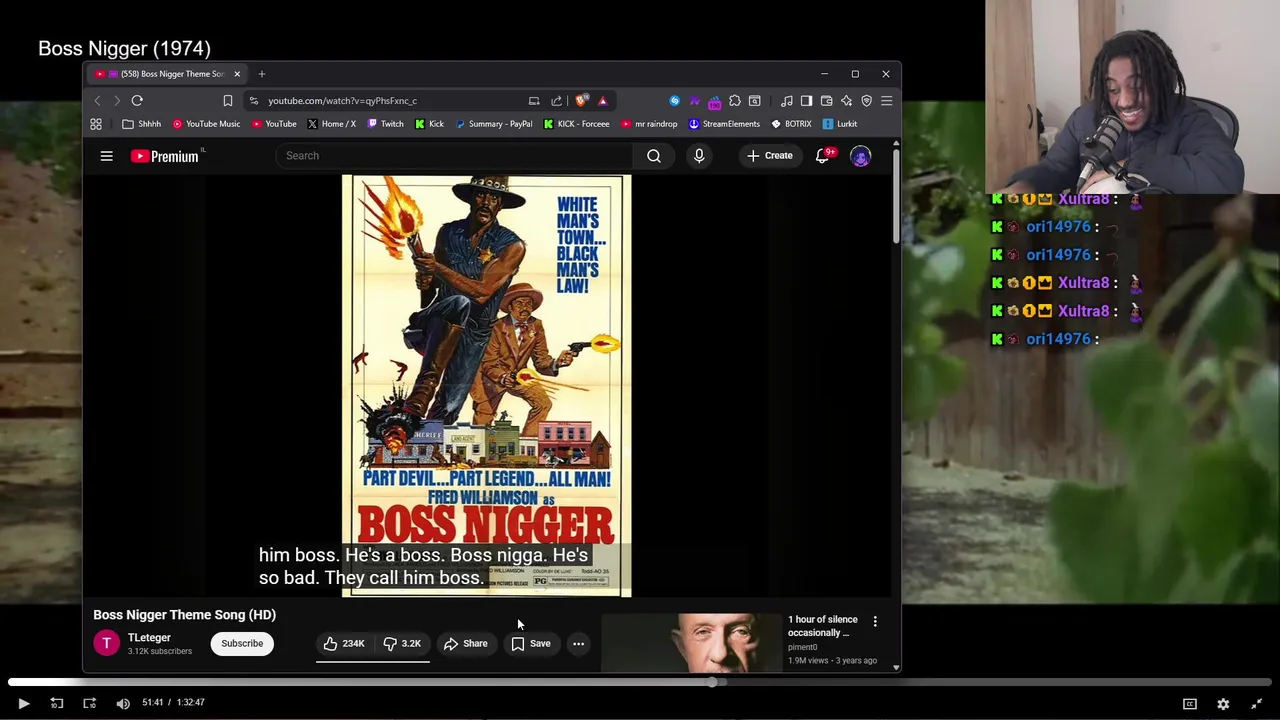Open ori14976's bottom chat message username

coord(1058,339)
